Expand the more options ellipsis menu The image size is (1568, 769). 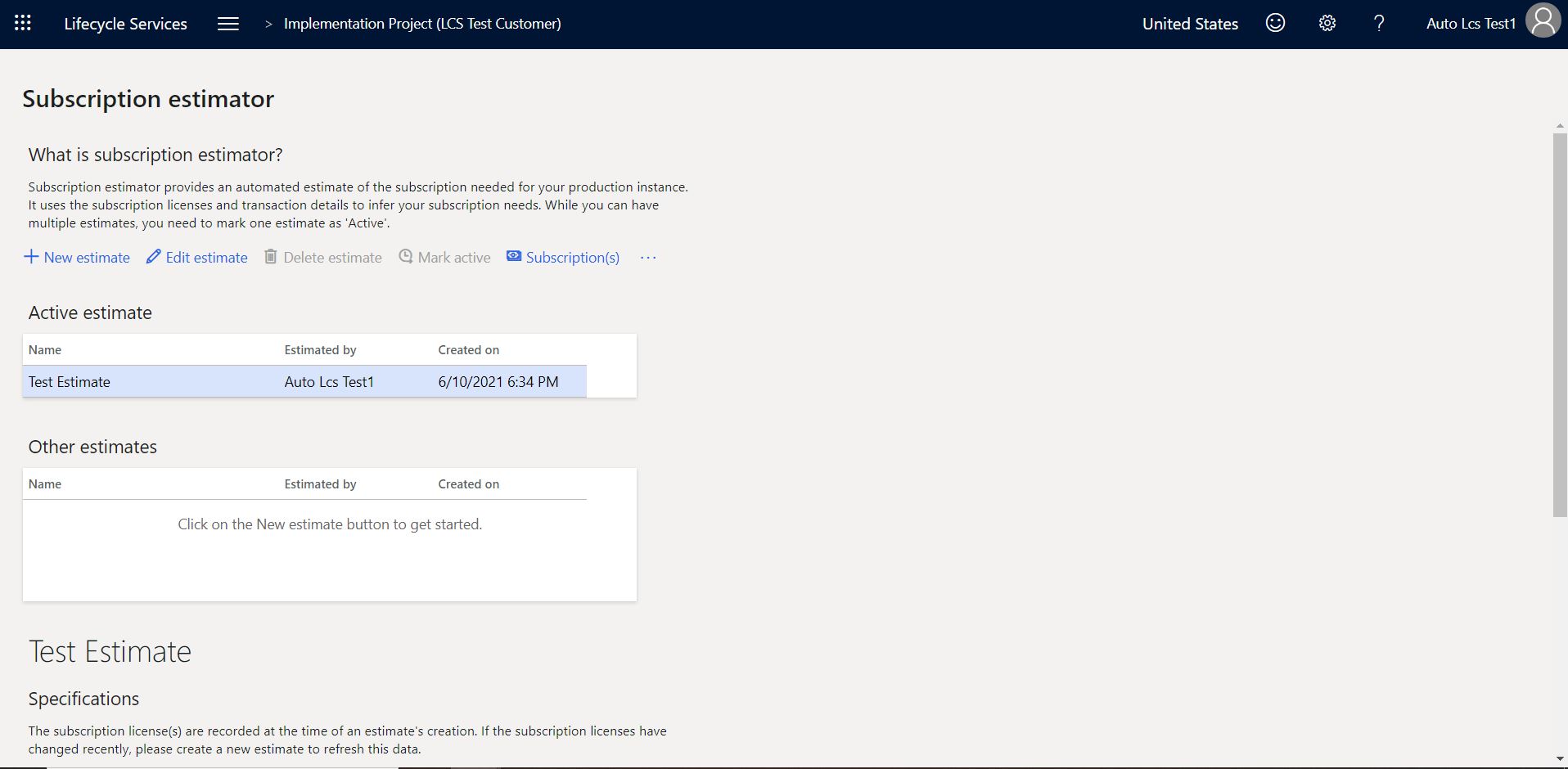coord(648,257)
